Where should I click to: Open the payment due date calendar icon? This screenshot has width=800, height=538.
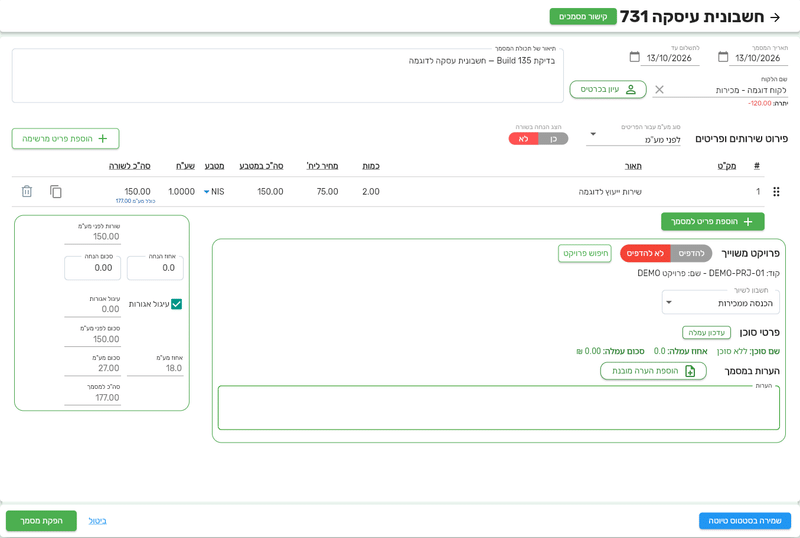pyautogui.click(x=634, y=57)
